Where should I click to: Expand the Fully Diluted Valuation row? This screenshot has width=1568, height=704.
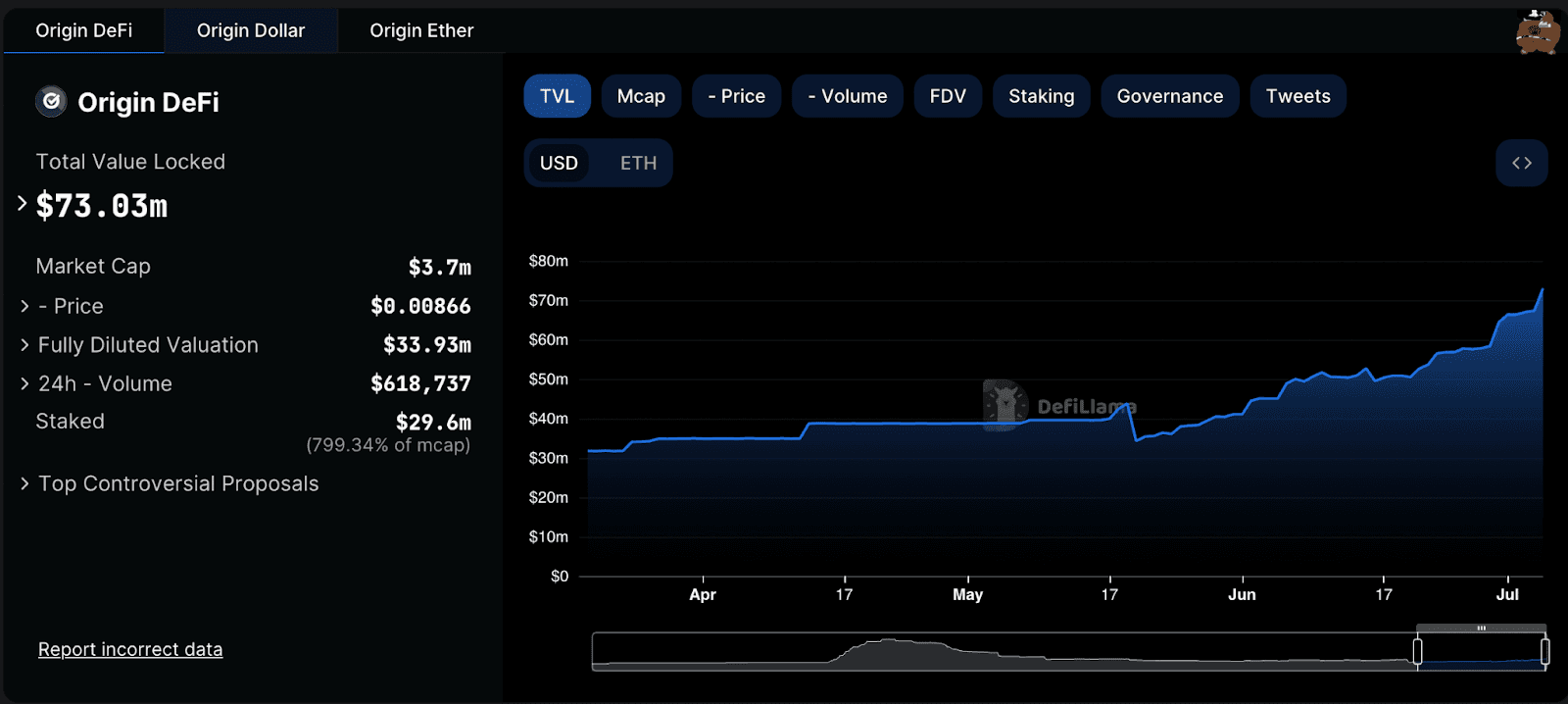coord(24,345)
